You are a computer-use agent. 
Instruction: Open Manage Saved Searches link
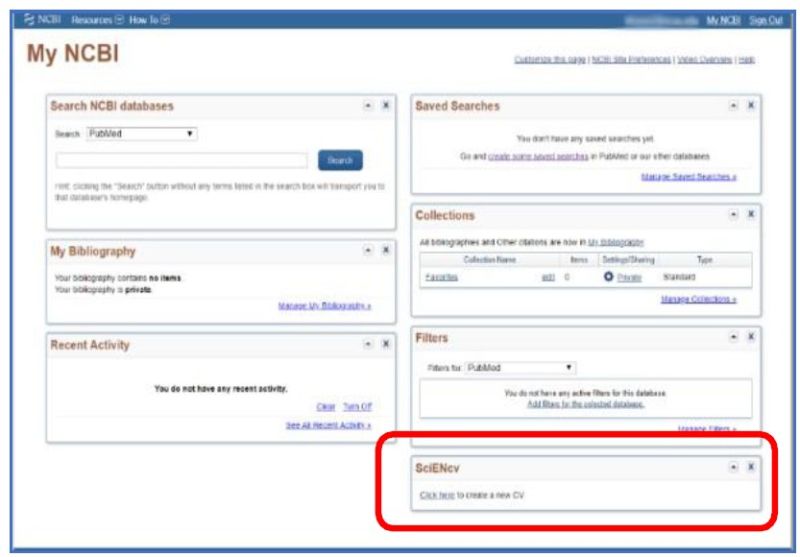coord(689,176)
